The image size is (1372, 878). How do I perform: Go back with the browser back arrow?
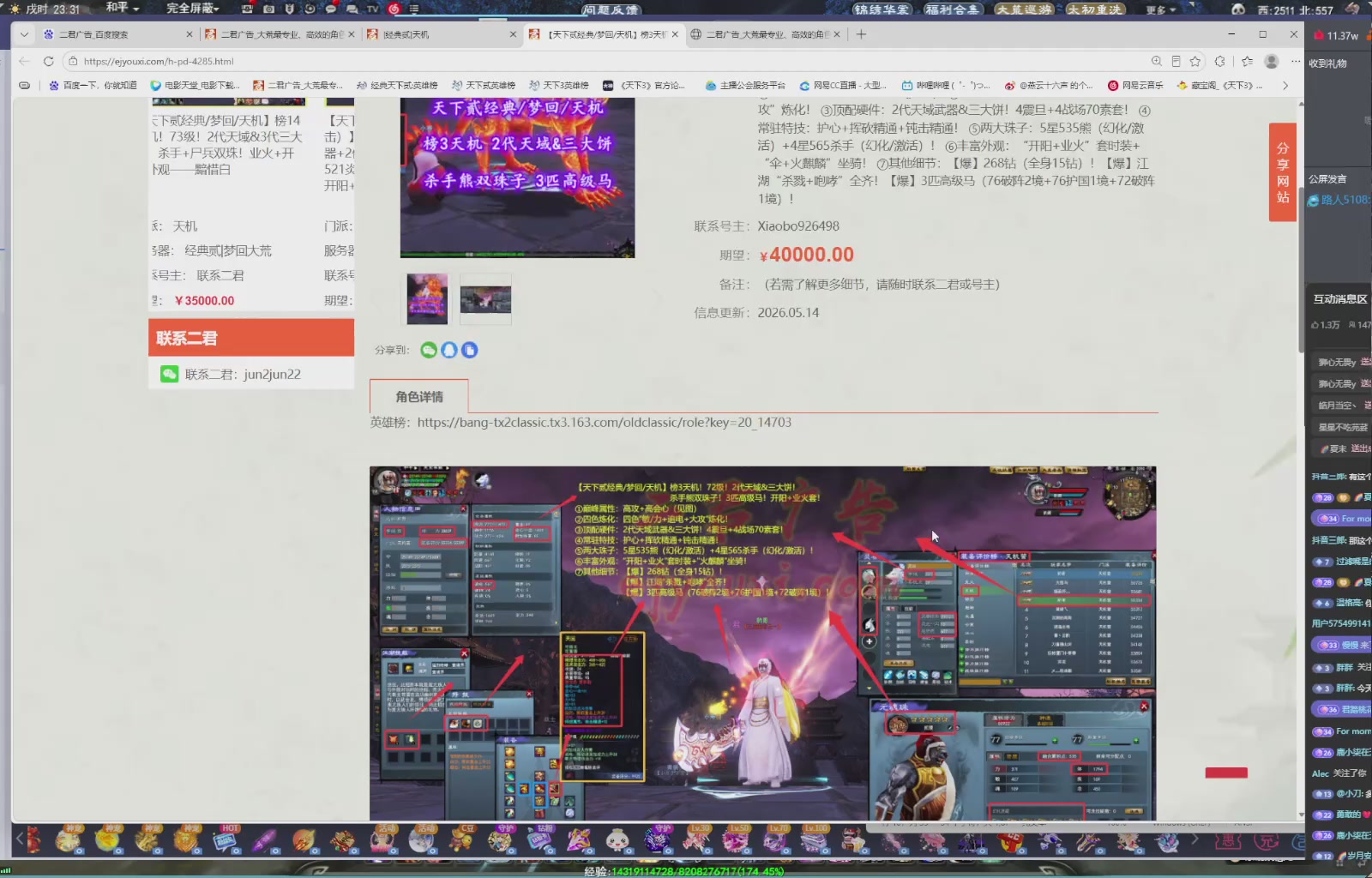[24, 61]
